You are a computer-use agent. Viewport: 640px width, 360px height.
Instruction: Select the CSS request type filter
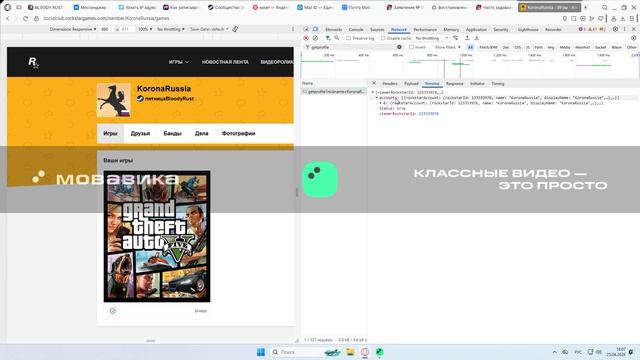click(518, 47)
